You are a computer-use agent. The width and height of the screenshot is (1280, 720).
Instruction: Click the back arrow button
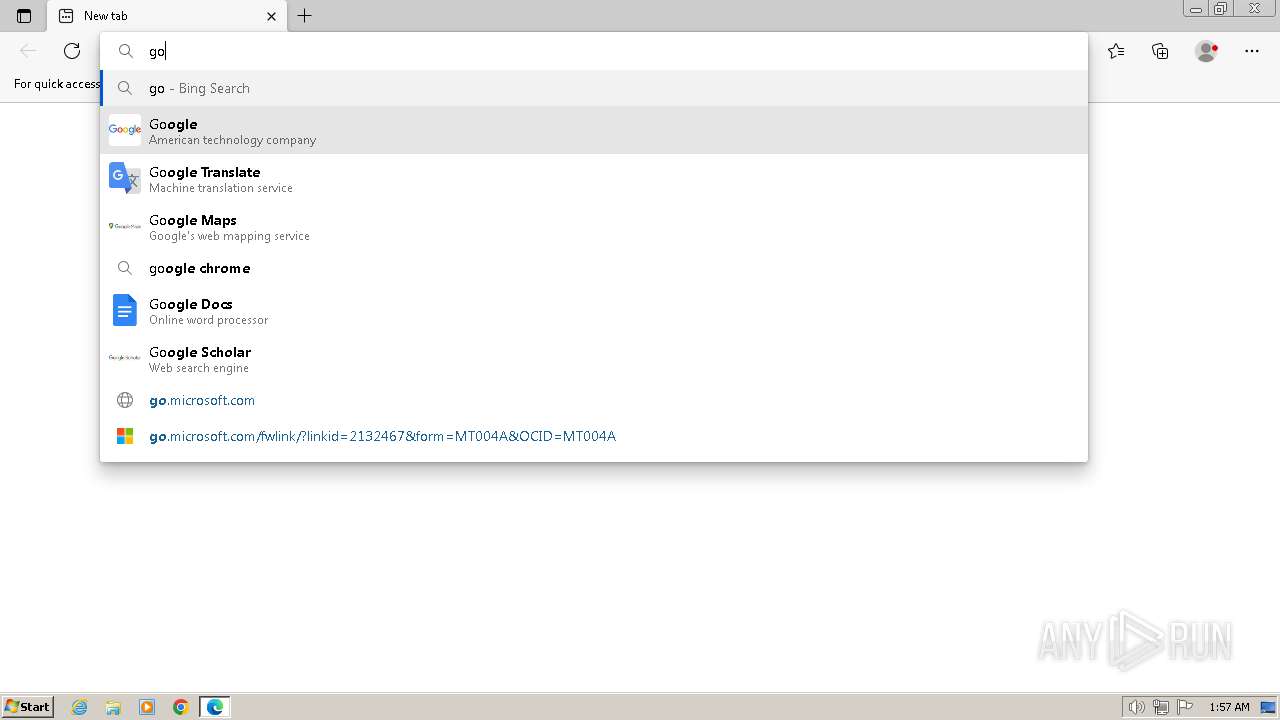pos(28,51)
